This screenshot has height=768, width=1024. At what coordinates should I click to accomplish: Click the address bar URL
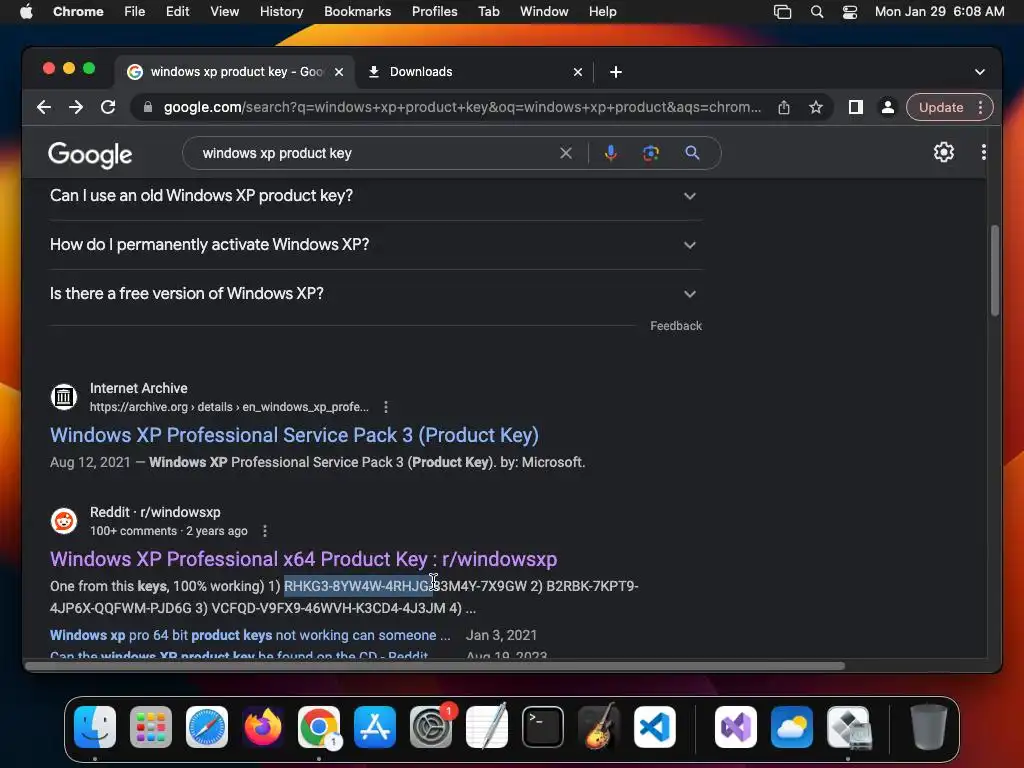point(462,107)
